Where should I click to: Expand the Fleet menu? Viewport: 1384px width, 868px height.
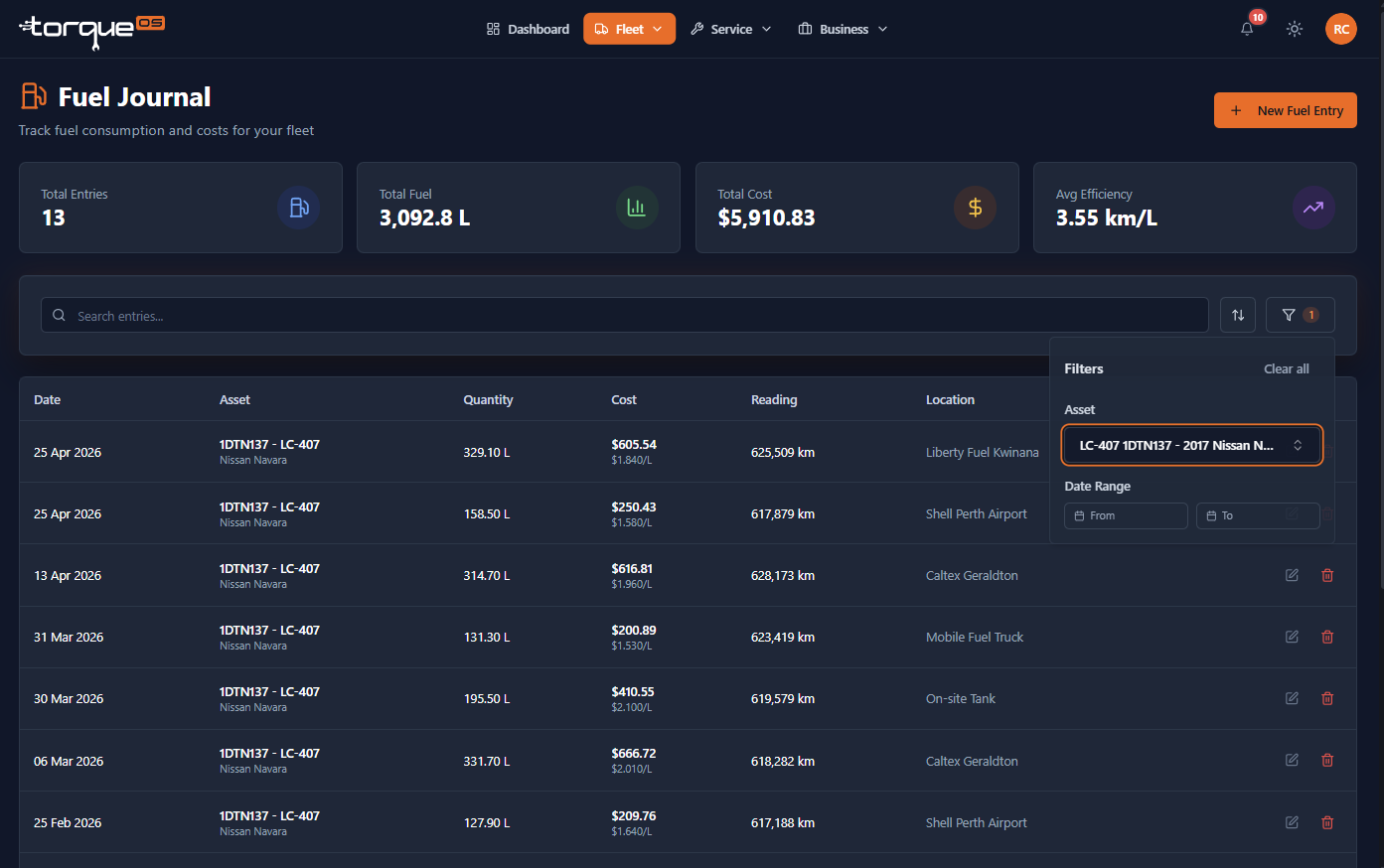point(629,29)
